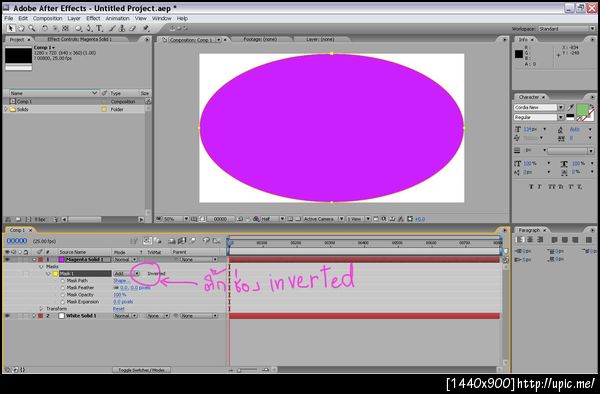Select the Pan Behind tool
This screenshot has width=600, height=394.
click(66, 28)
